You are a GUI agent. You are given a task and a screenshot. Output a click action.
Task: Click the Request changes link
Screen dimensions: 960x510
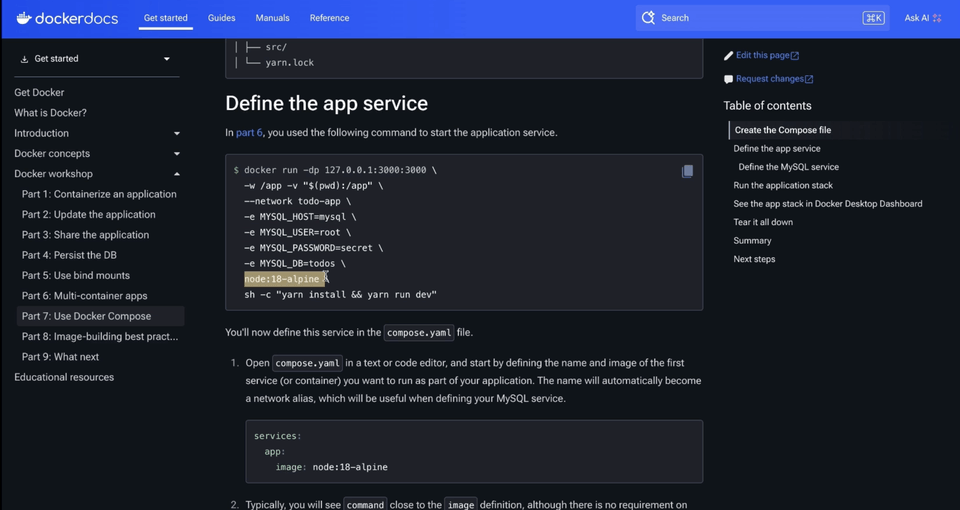click(x=770, y=78)
